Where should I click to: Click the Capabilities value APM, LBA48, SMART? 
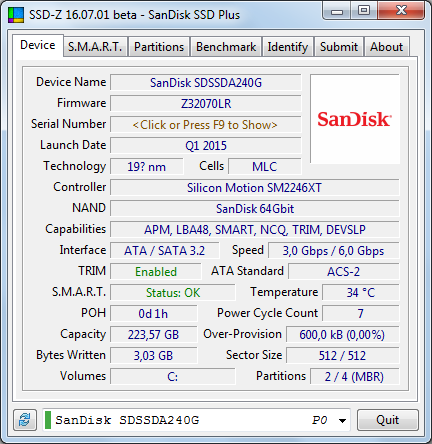click(255, 230)
